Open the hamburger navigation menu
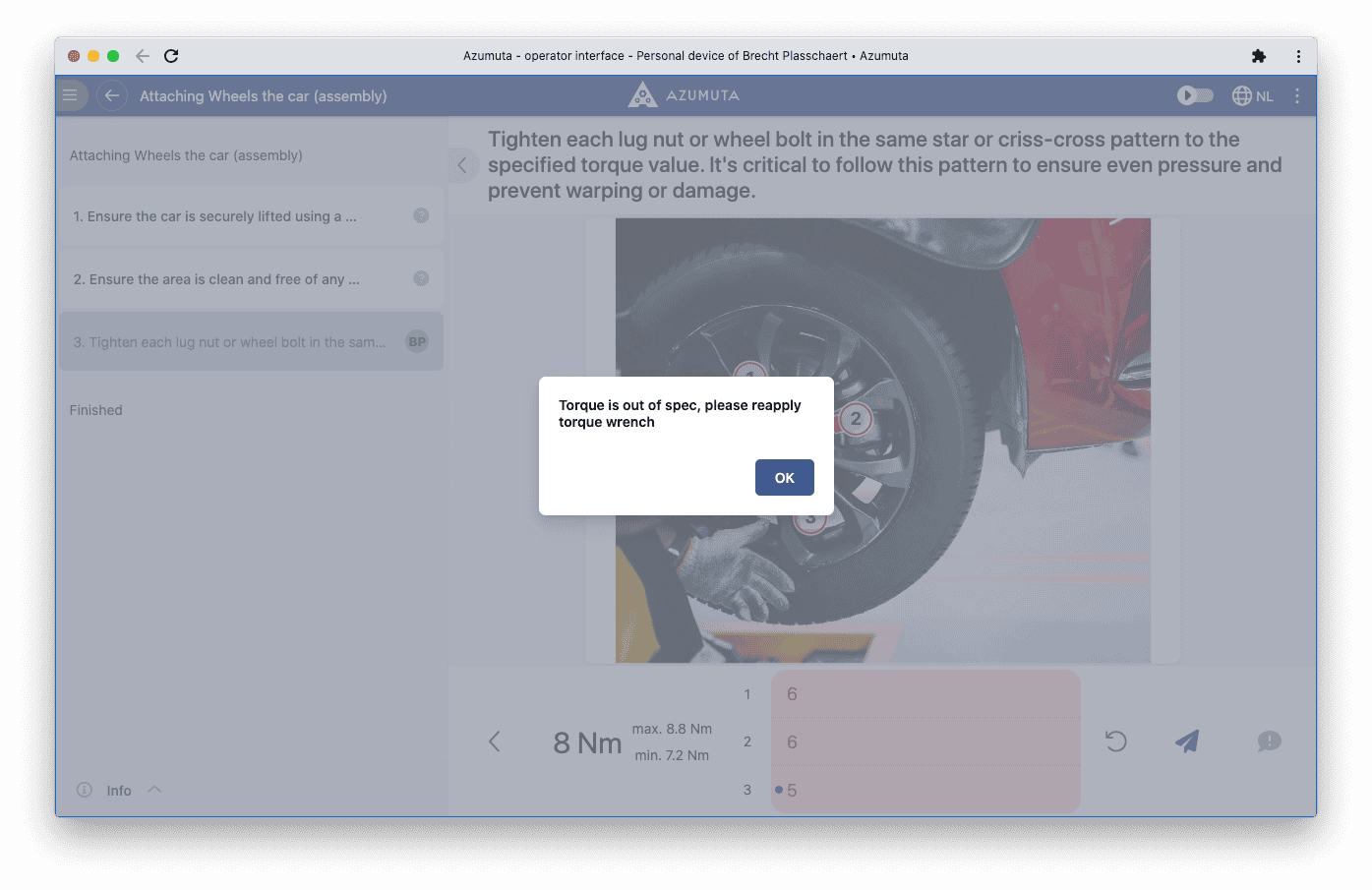 [x=70, y=94]
